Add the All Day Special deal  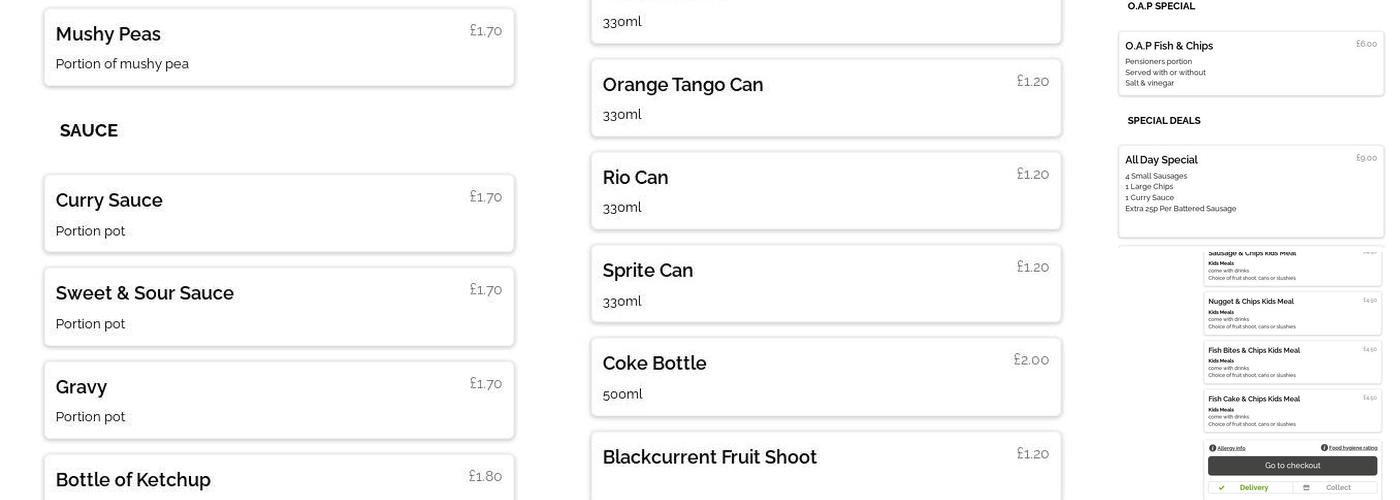[1250, 190]
